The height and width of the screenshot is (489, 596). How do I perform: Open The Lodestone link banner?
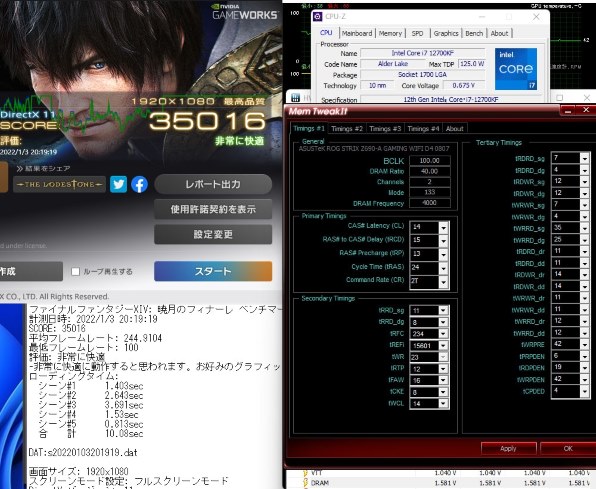(59, 184)
